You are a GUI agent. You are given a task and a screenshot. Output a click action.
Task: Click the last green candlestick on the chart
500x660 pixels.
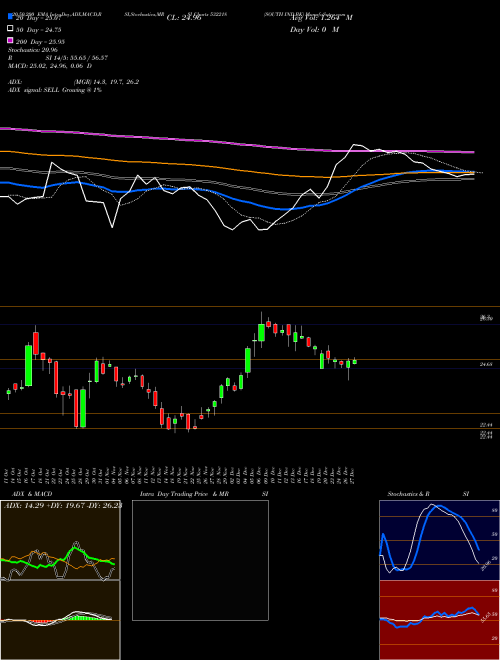coord(354,362)
